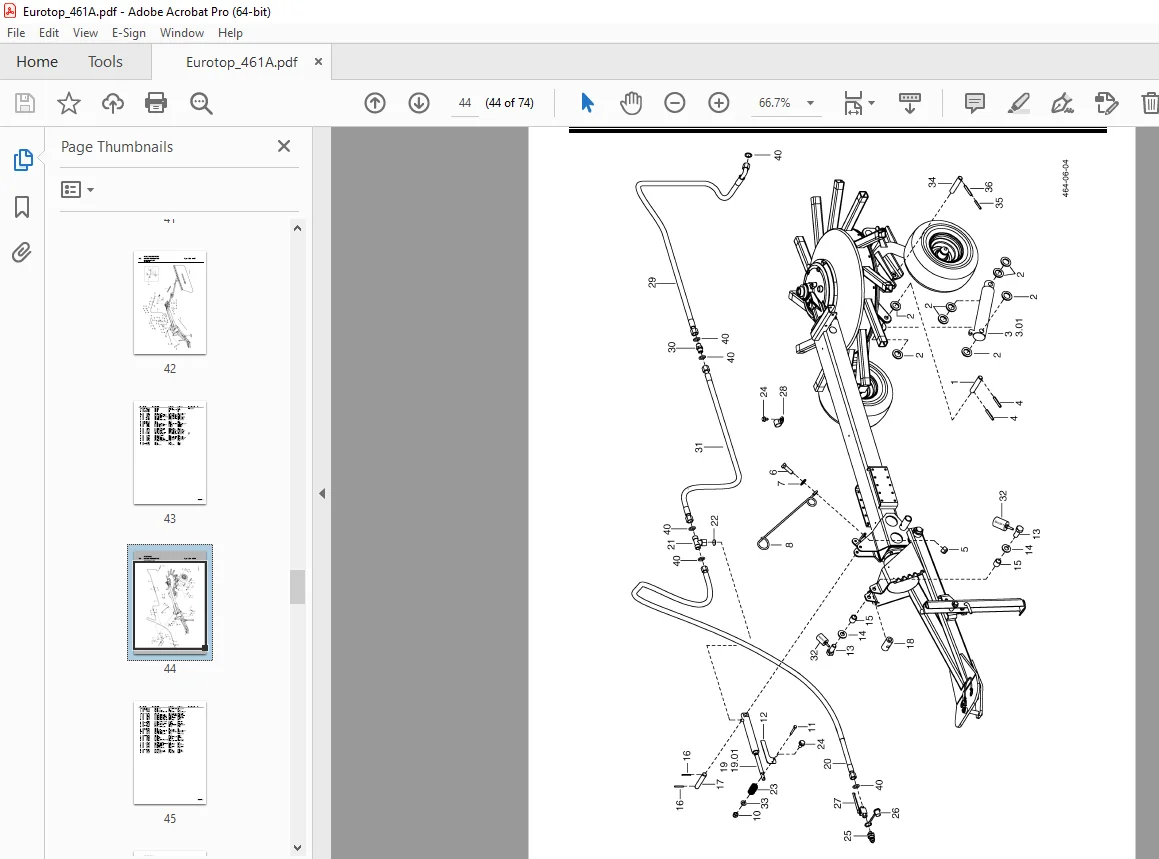Collapse the navigation pane arrow handle
The height and width of the screenshot is (859, 1159).
tap(322, 493)
